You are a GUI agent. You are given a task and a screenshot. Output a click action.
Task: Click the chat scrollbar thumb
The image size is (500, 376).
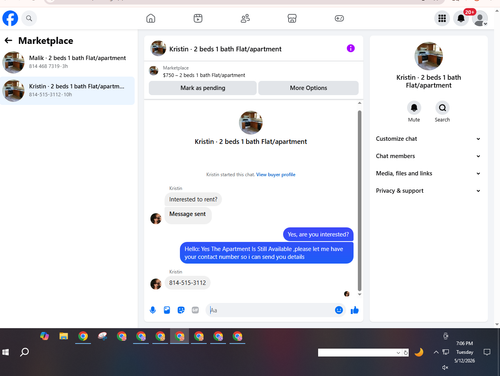(359, 201)
